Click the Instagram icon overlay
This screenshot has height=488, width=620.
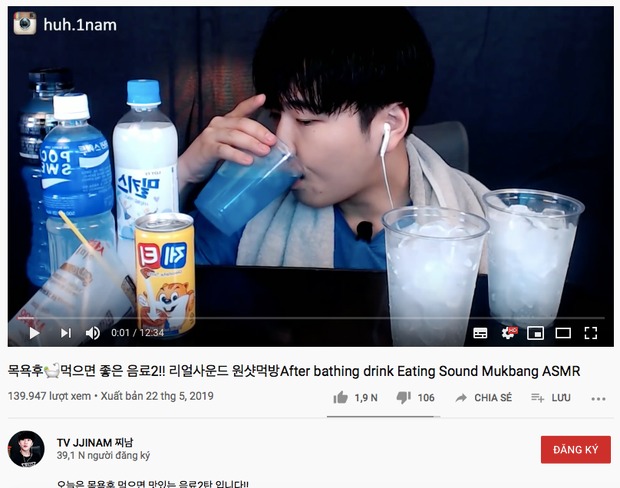(25, 24)
